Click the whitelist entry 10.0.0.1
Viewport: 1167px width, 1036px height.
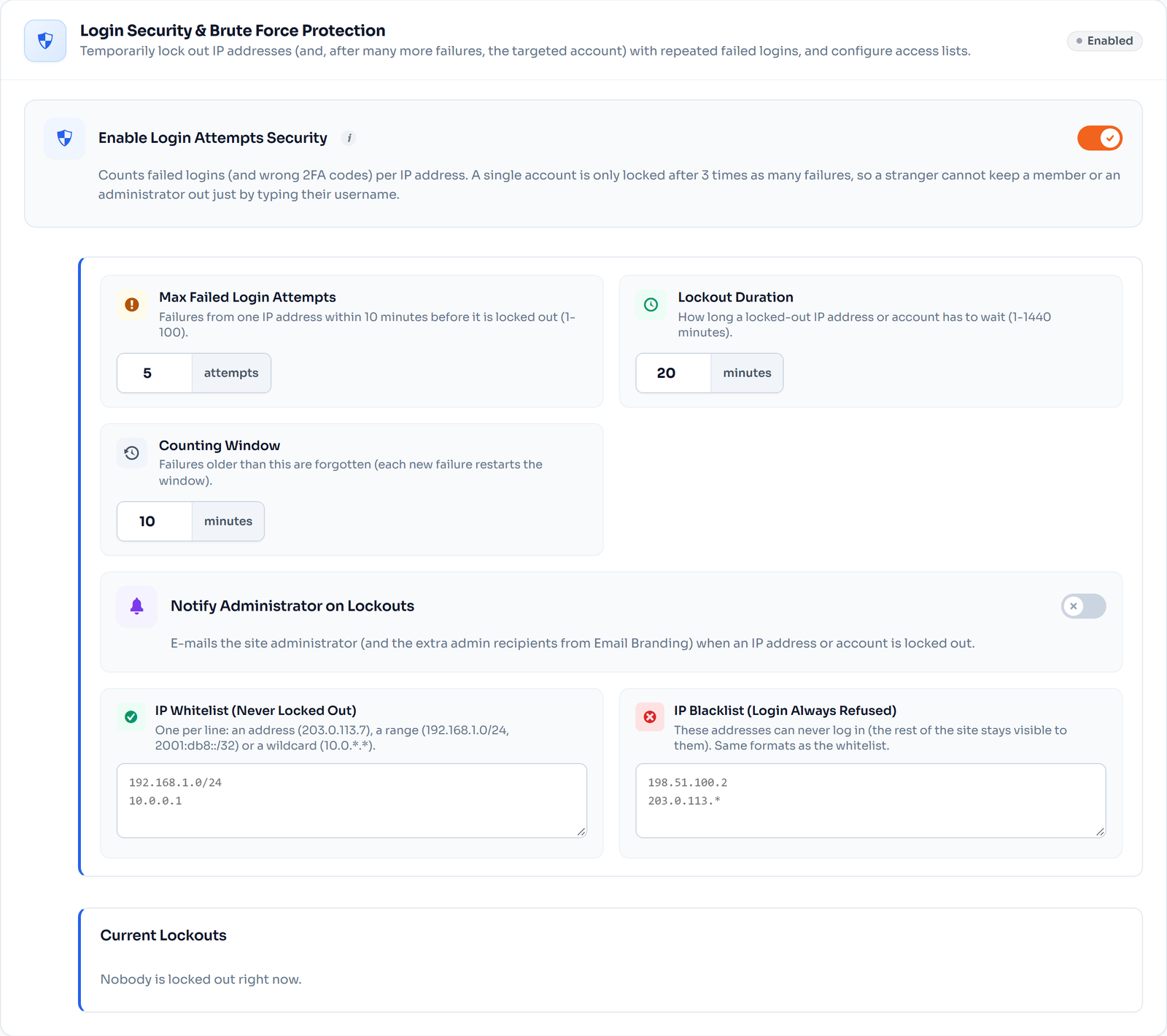point(155,800)
